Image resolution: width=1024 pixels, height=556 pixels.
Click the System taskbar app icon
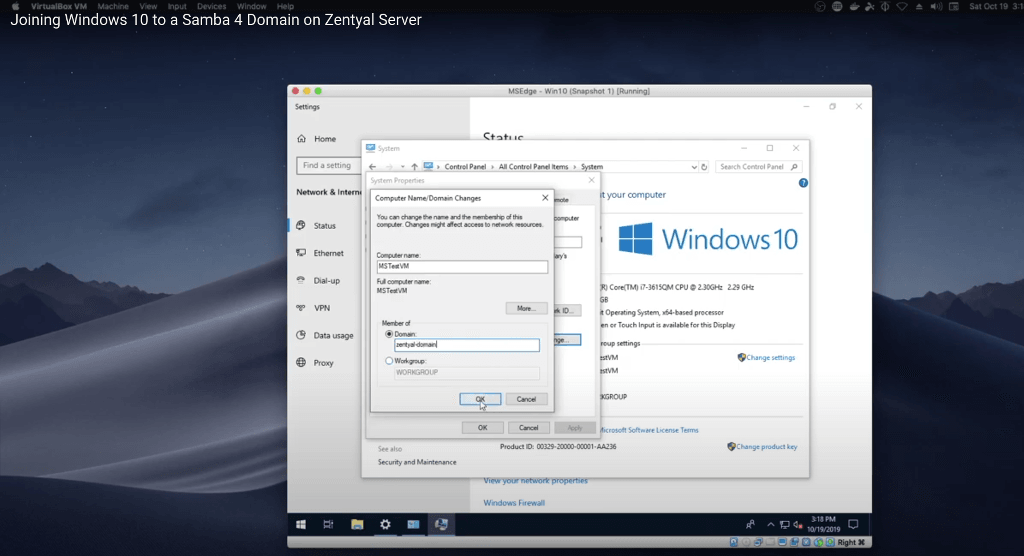pos(441,525)
